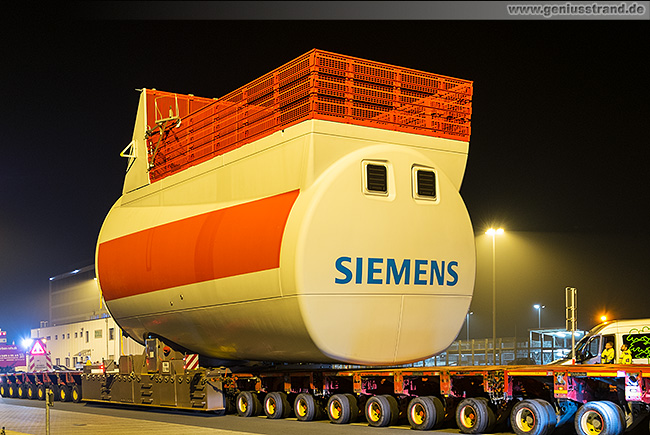Screen dimensions: 650x435
Task: Click the blue SIEMENS lettering on the nacelle
Action: tap(397, 272)
